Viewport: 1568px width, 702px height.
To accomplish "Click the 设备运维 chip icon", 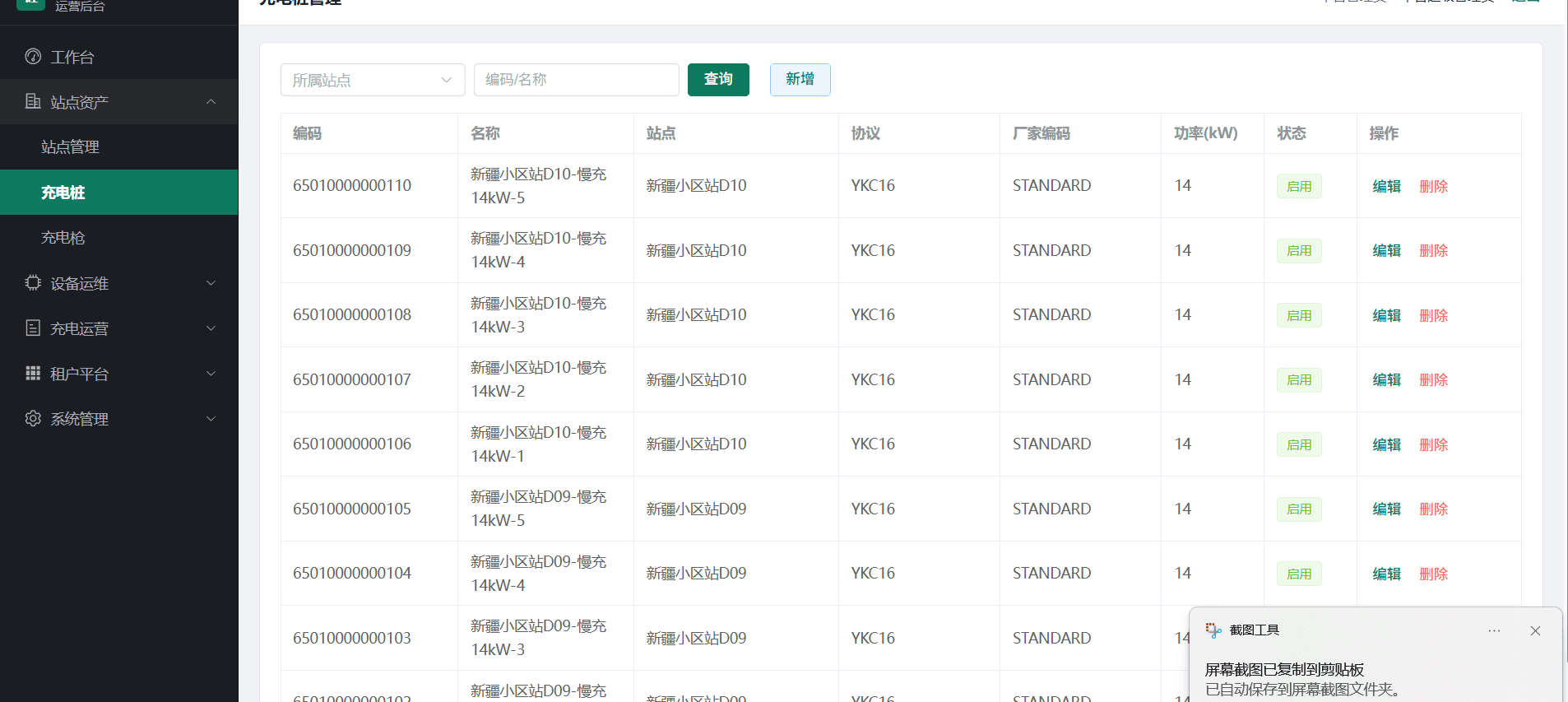I will tap(33, 283).
